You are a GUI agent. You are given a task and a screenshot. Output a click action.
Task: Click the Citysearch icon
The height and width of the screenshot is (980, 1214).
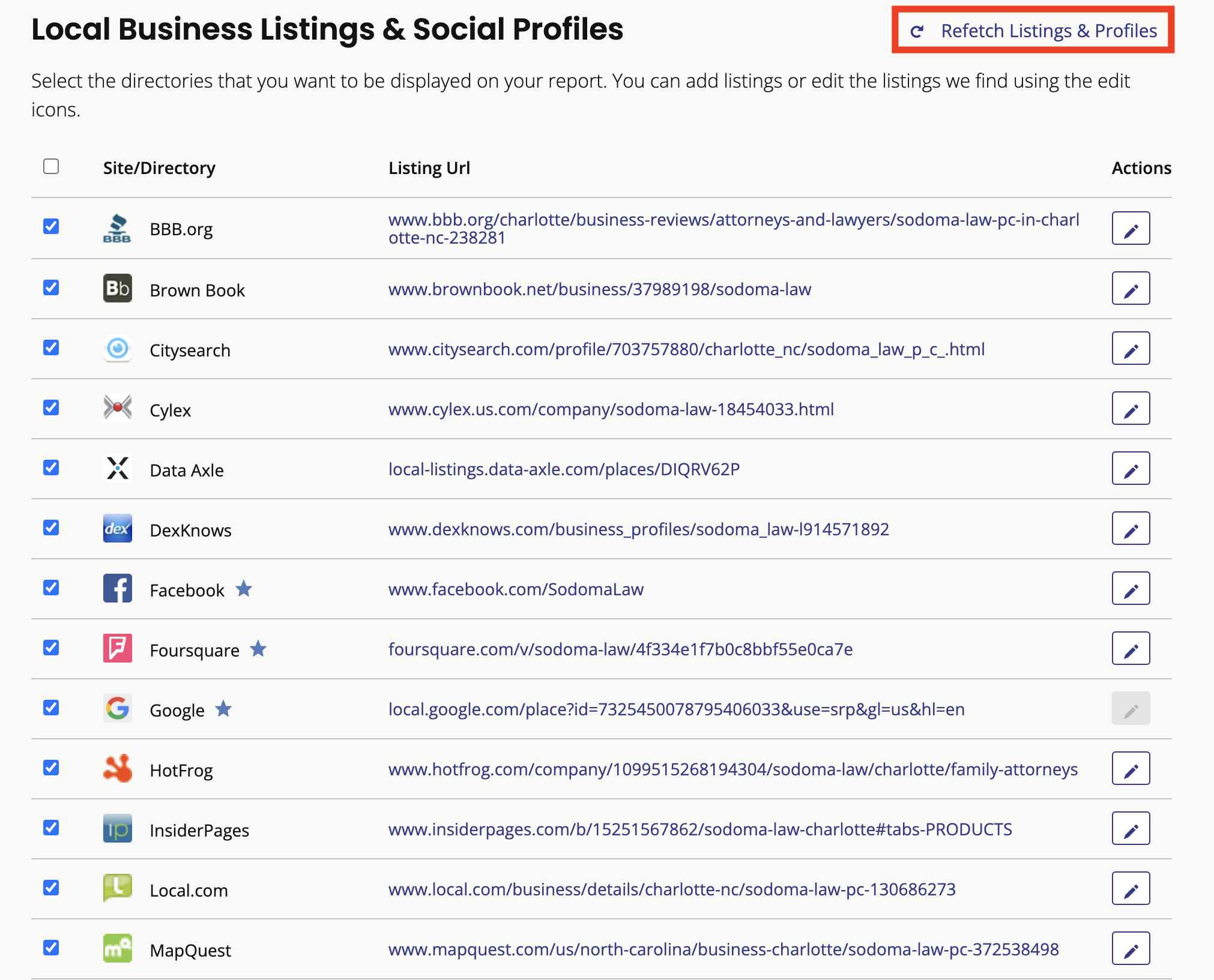[118, 349]
